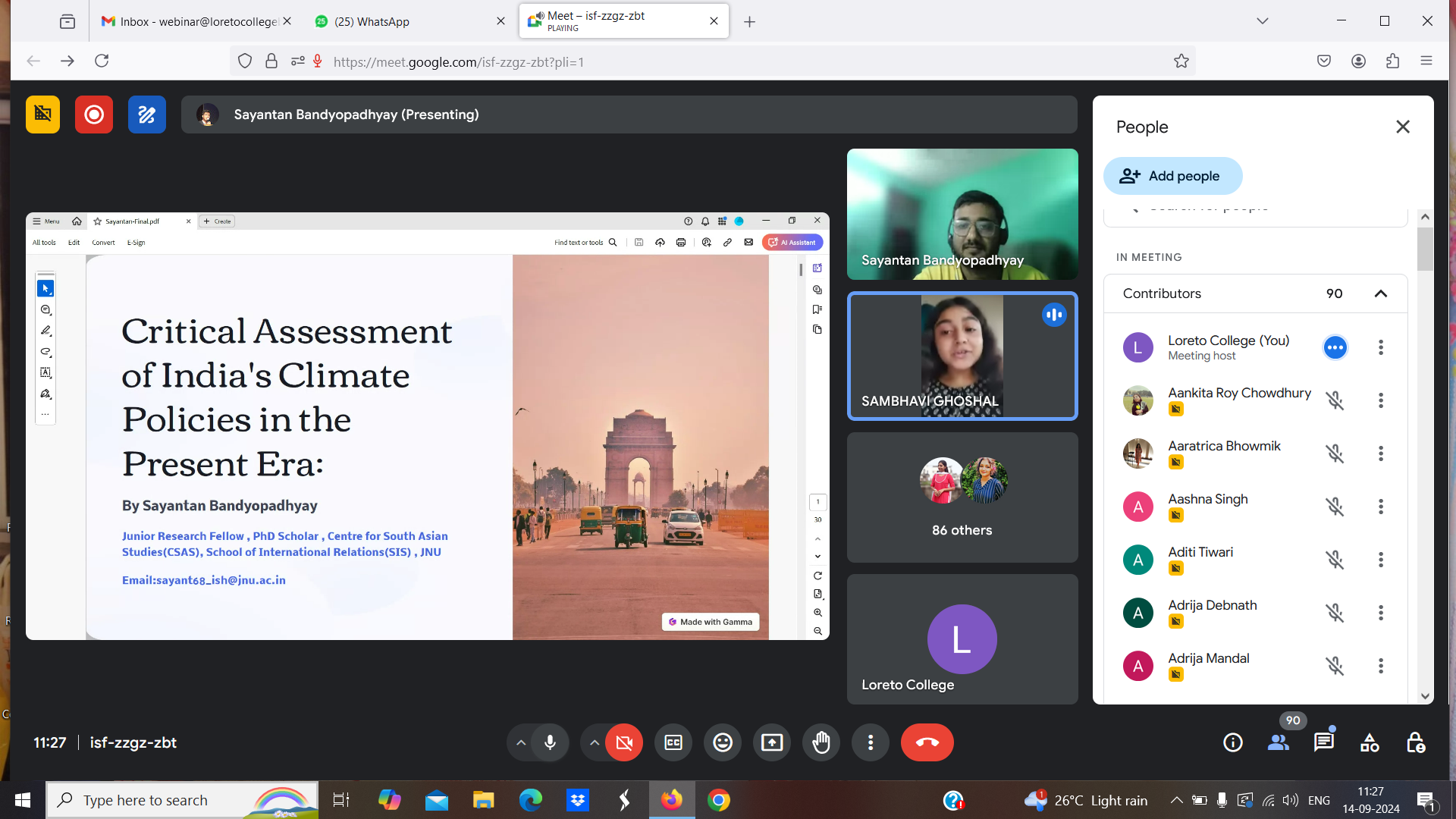Switch to the WhatsApp browser tab

tap(372, 21)
